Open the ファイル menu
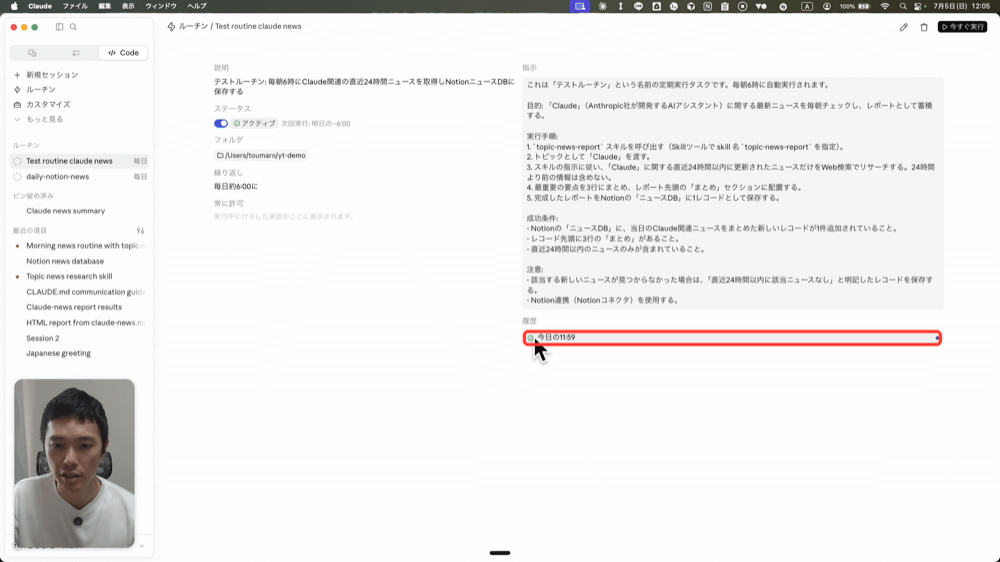Image resolution: width=1000 pixels, height=562 pixels. [75, 6]
